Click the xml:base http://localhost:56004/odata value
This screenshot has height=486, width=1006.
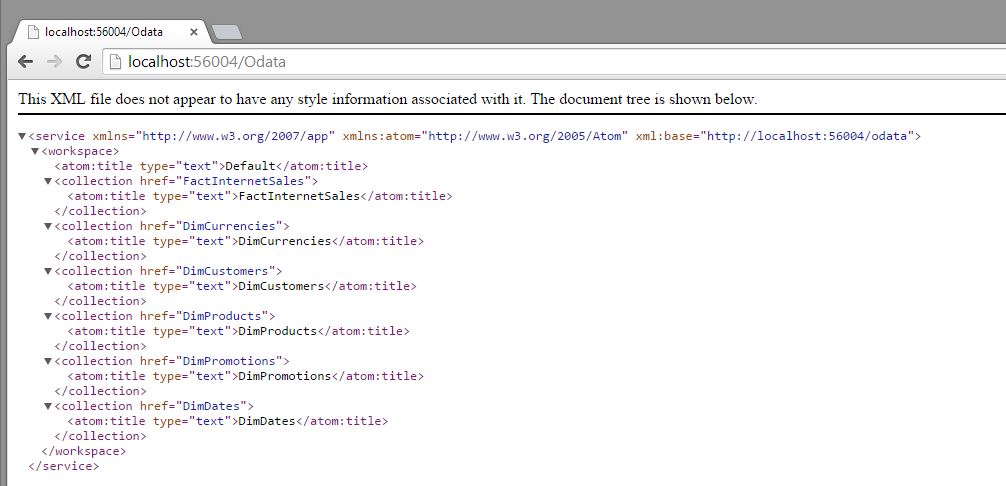[x=806, y=136]
